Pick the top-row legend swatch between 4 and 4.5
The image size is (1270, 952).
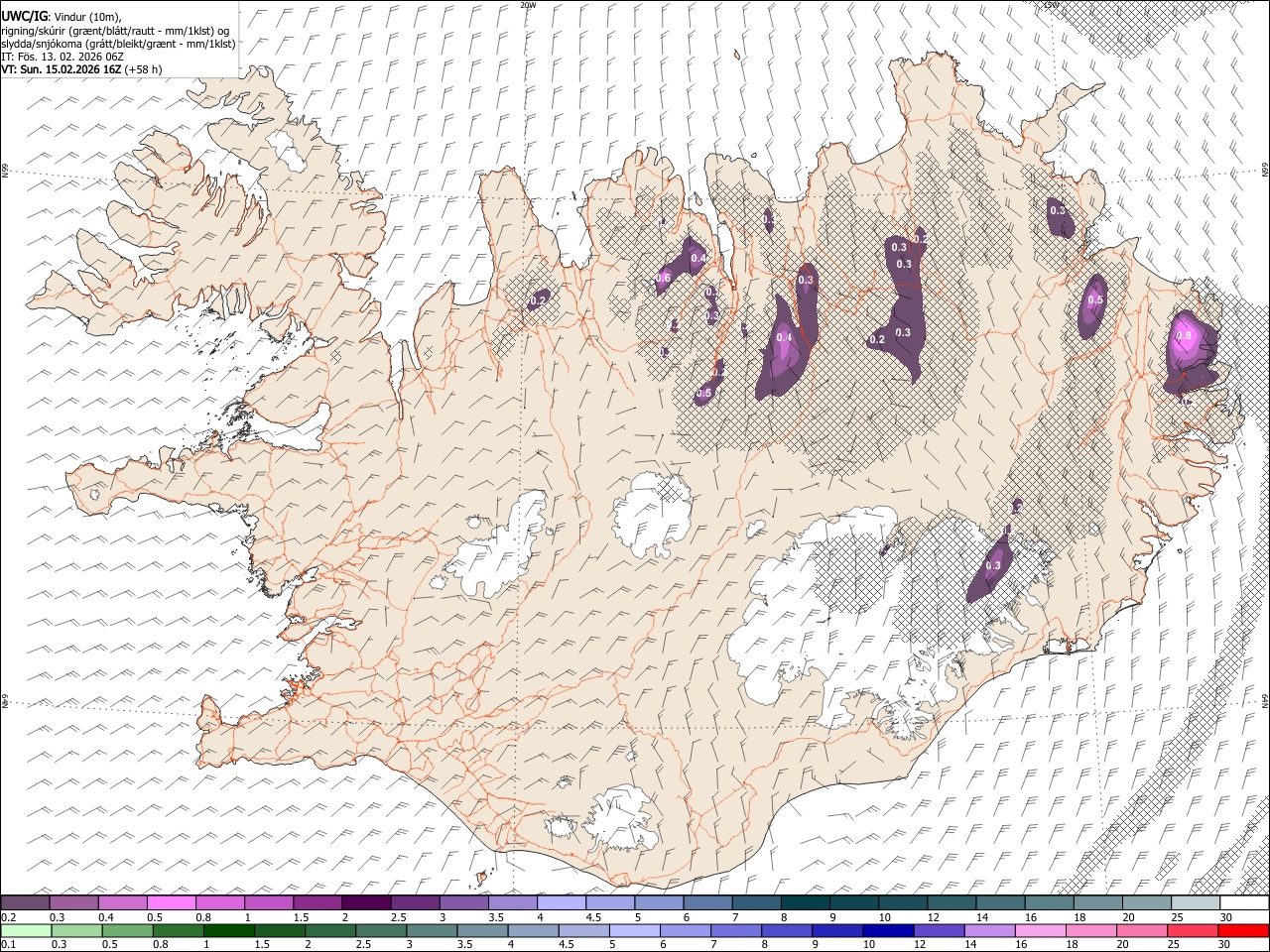click(x=562, y=902)
